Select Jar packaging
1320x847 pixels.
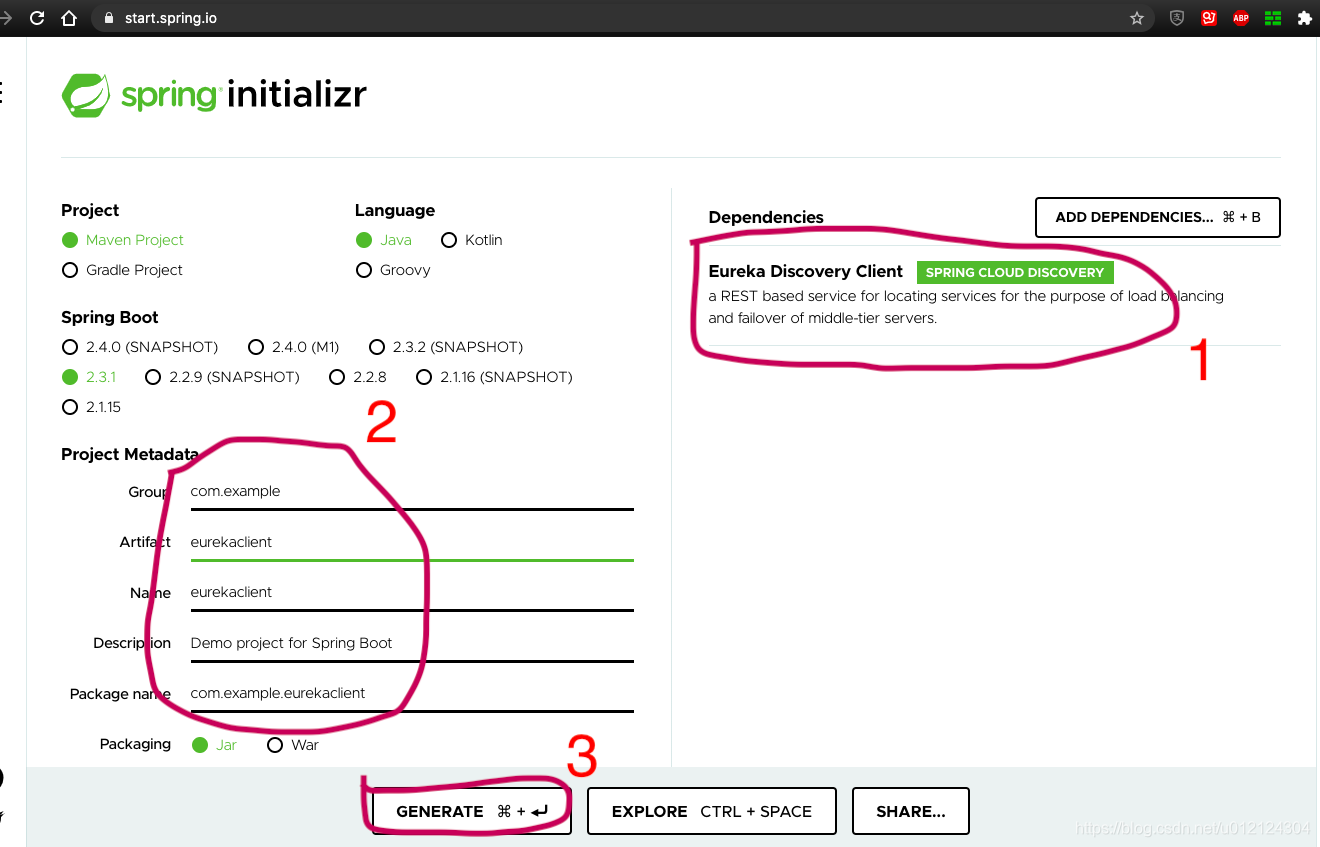[215, 745]
